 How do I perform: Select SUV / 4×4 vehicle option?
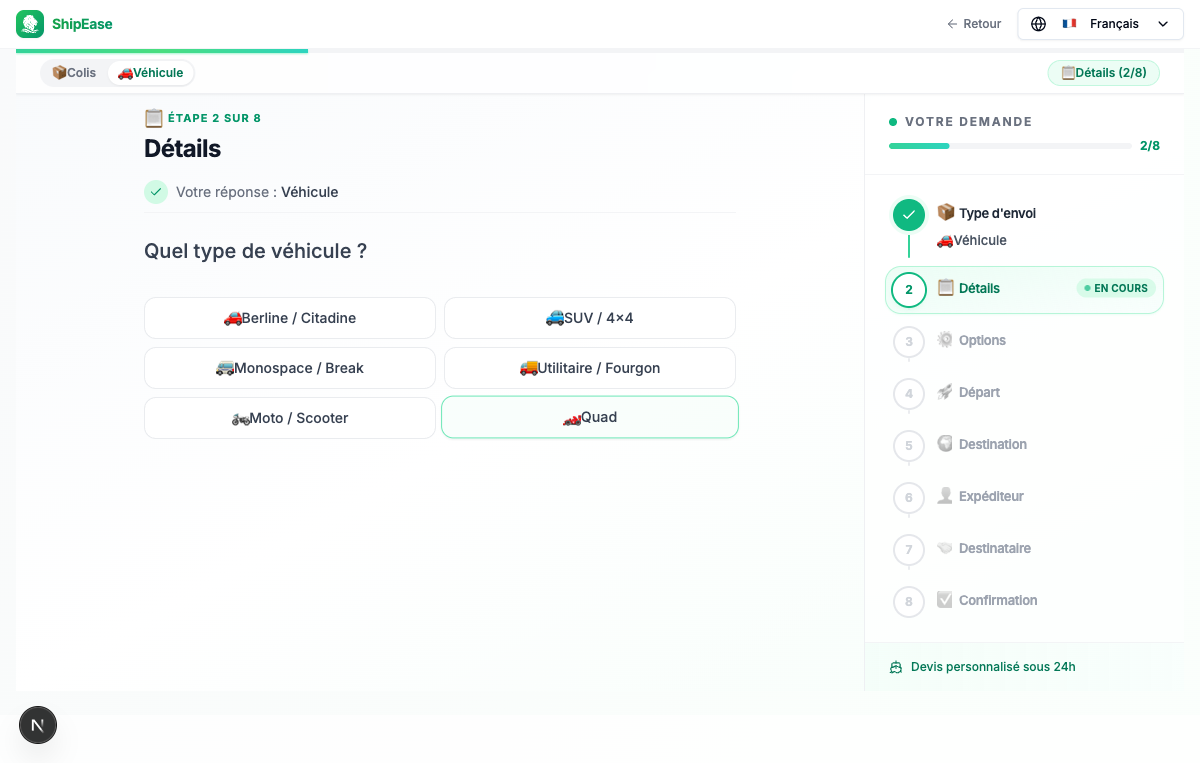coord(590,318)
